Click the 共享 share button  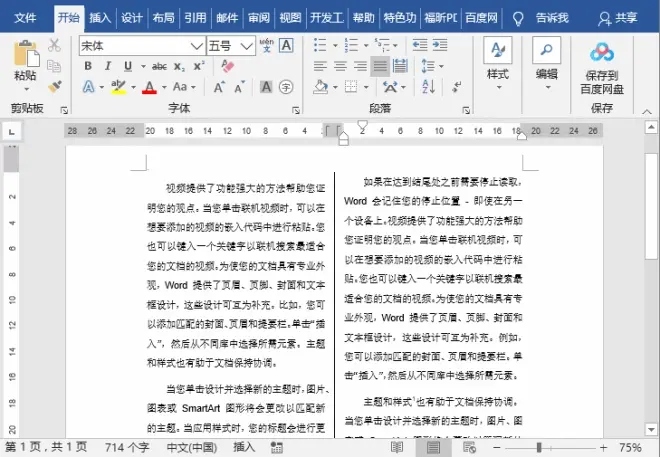[618, 18]
